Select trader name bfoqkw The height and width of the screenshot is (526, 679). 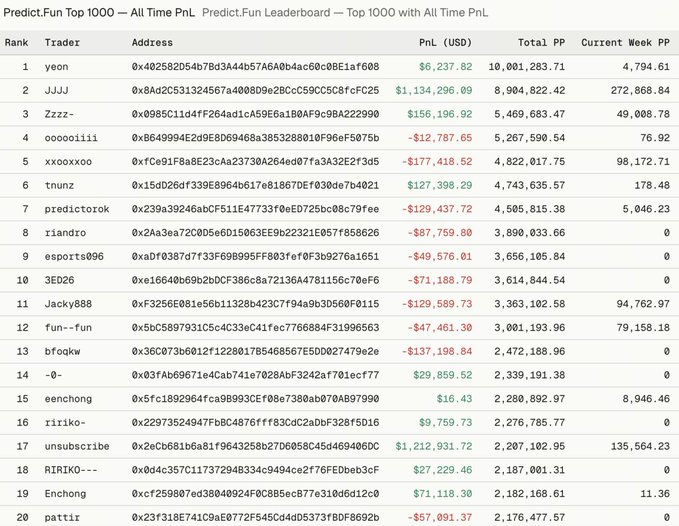(x=62, y=352)
